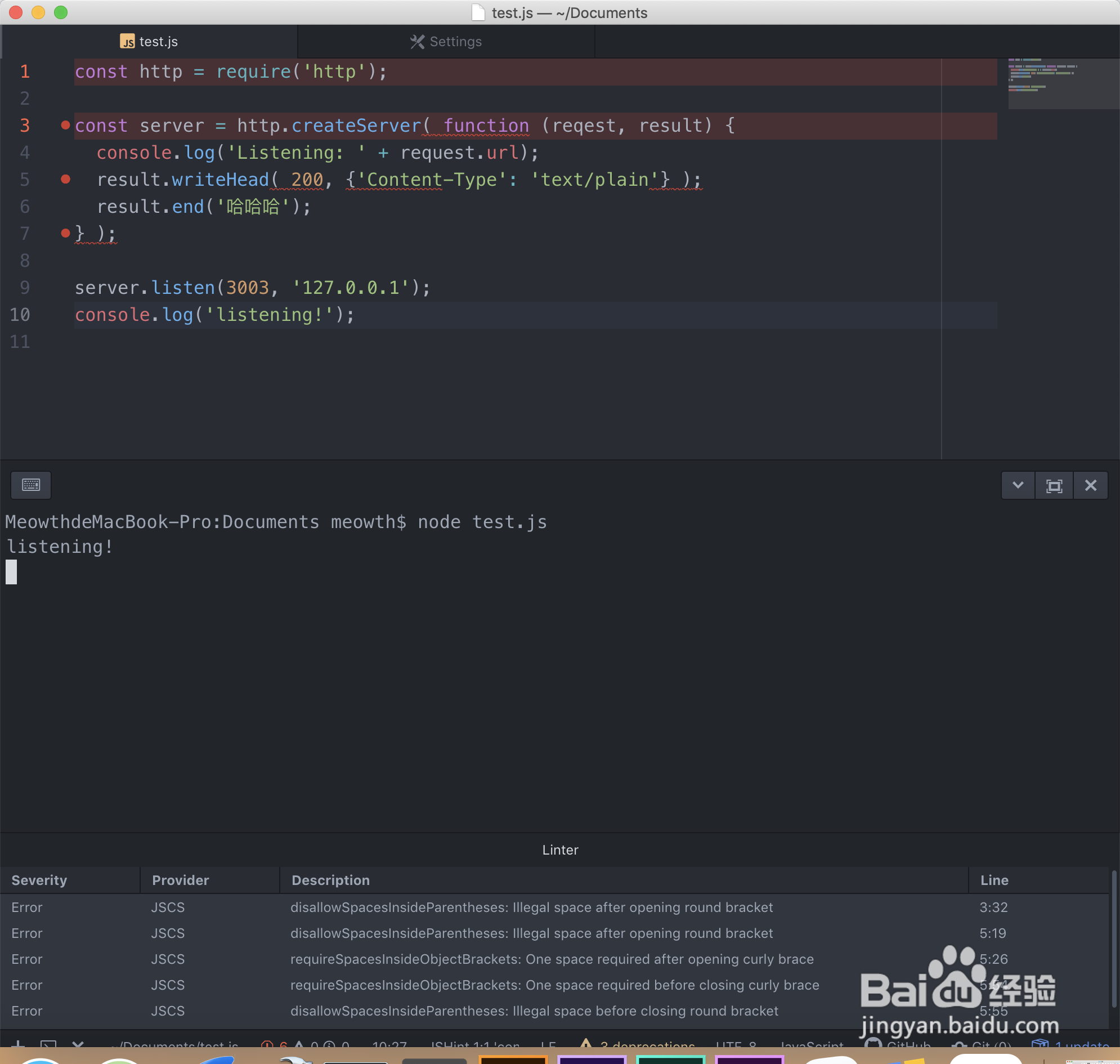Sort linter table by Provider column
The image size is (1120, 1064).
pos(180,880)
